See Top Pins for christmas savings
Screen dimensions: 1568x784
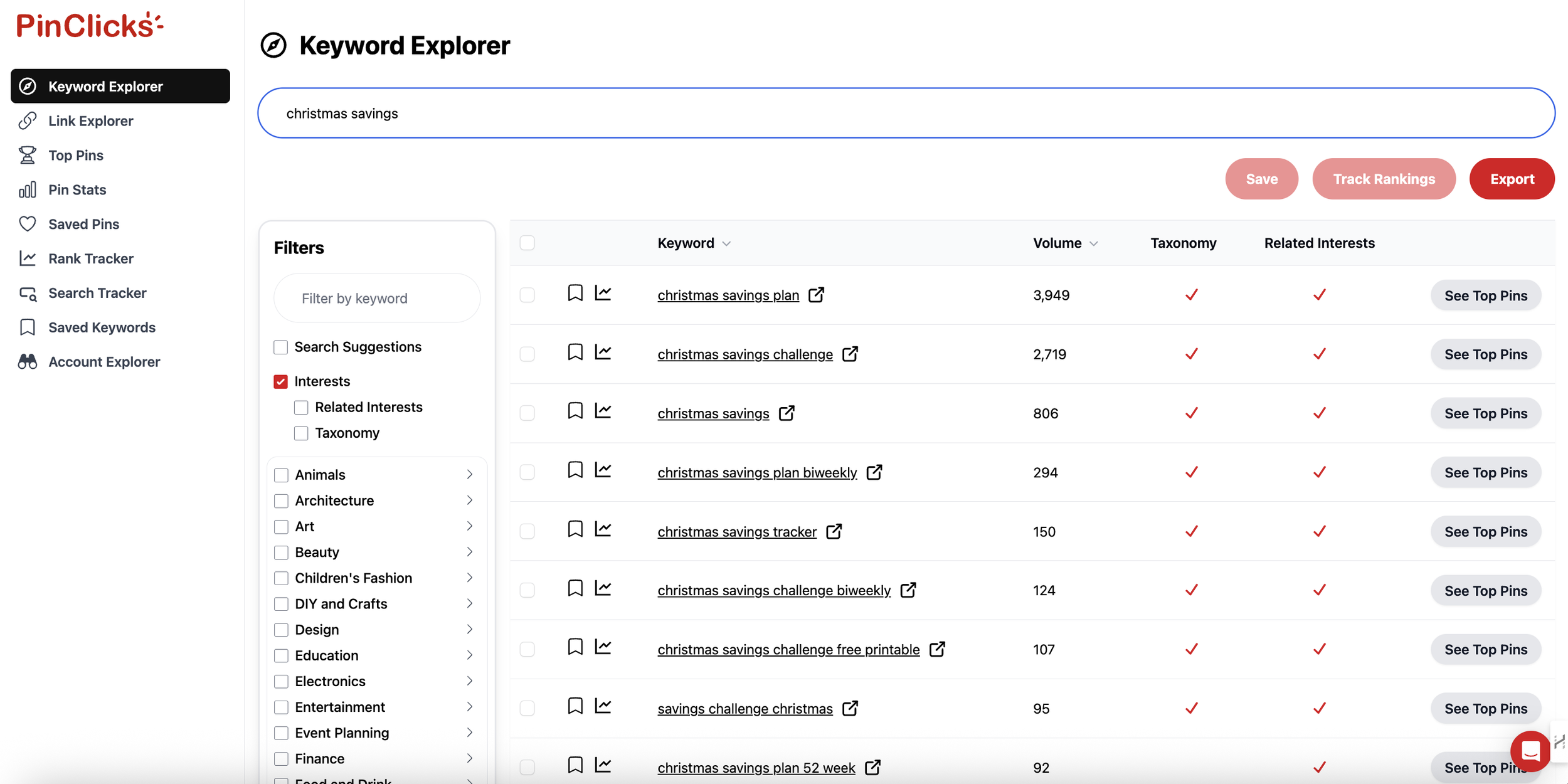(1485, 413)
